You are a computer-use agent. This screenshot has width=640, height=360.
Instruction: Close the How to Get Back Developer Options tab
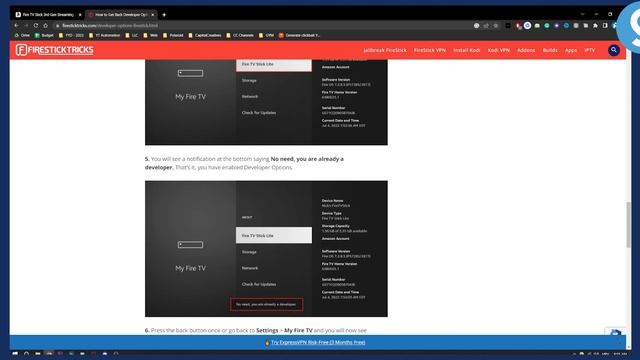coord(153,15)
